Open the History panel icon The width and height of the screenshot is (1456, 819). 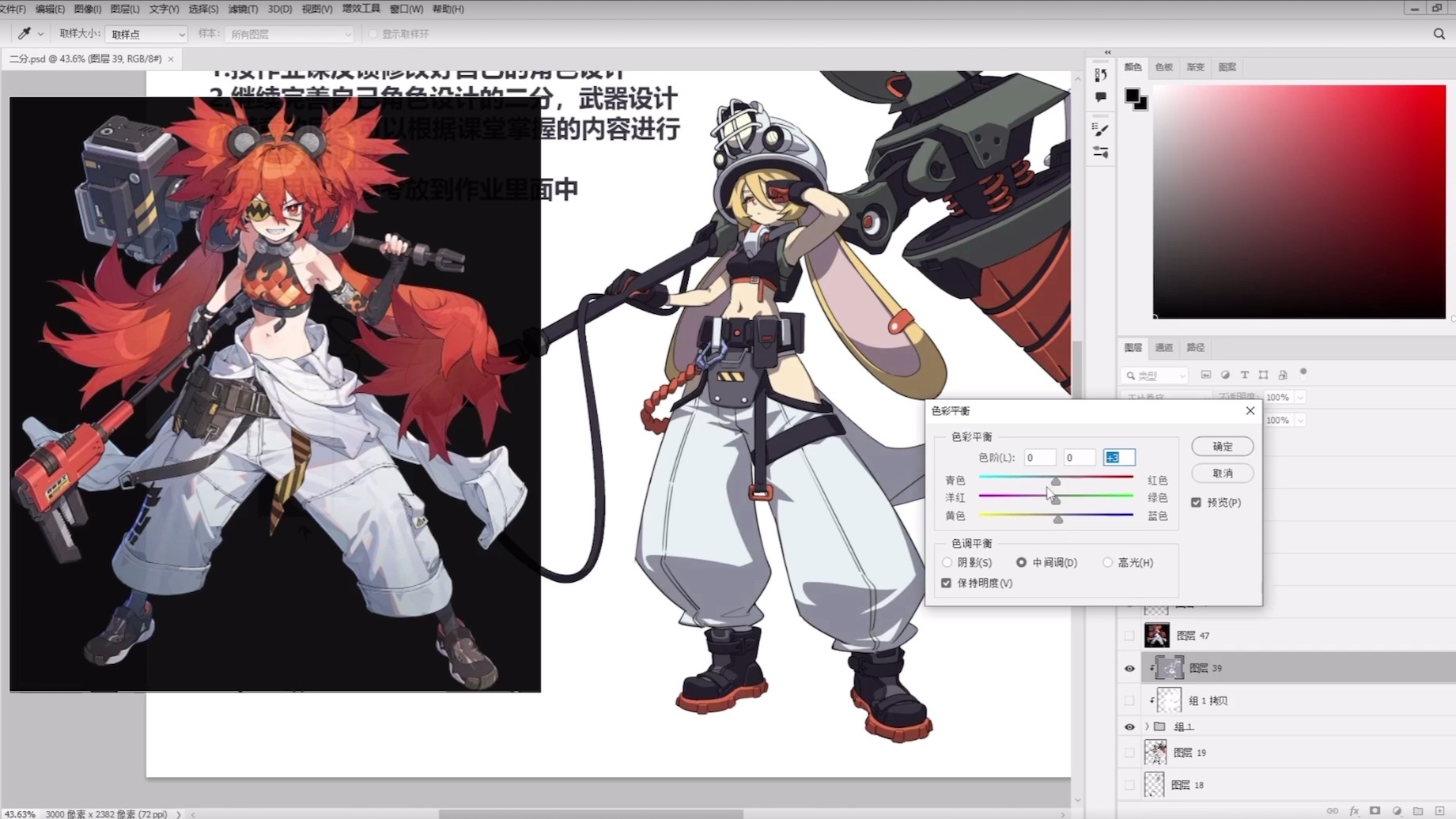[1100, 75]
